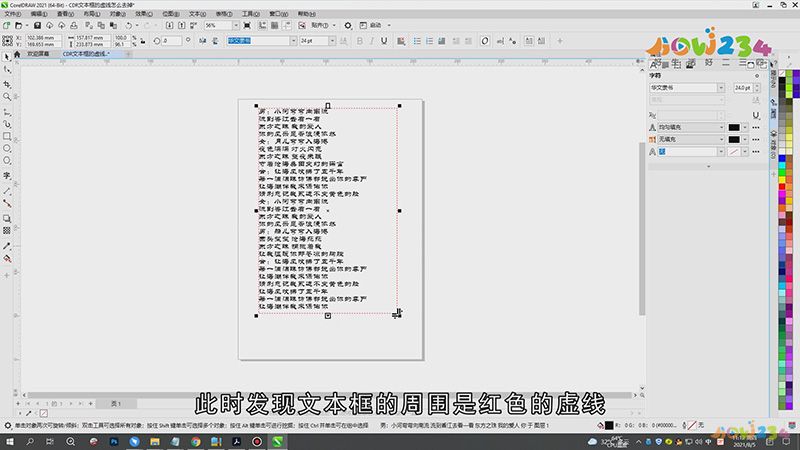Open font list dropdown in character docker
The height and width of the screenshot is (450, 800).
tap(721, 88)
